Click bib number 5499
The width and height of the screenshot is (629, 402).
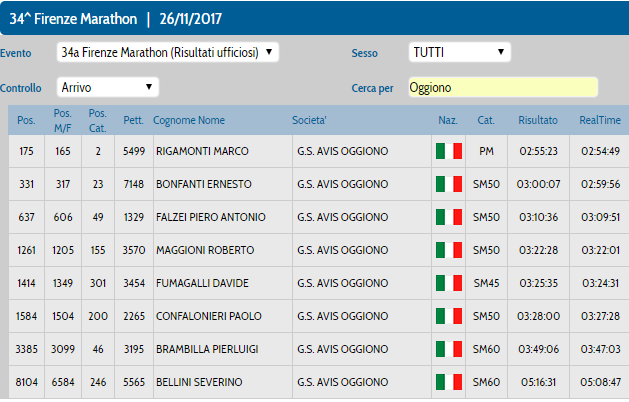(x=134, y=151)
